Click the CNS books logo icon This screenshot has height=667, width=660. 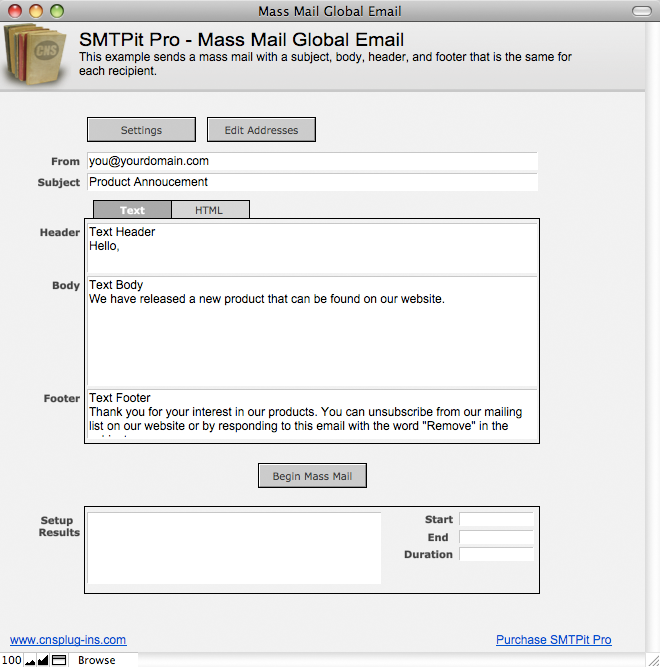(35, 54)
